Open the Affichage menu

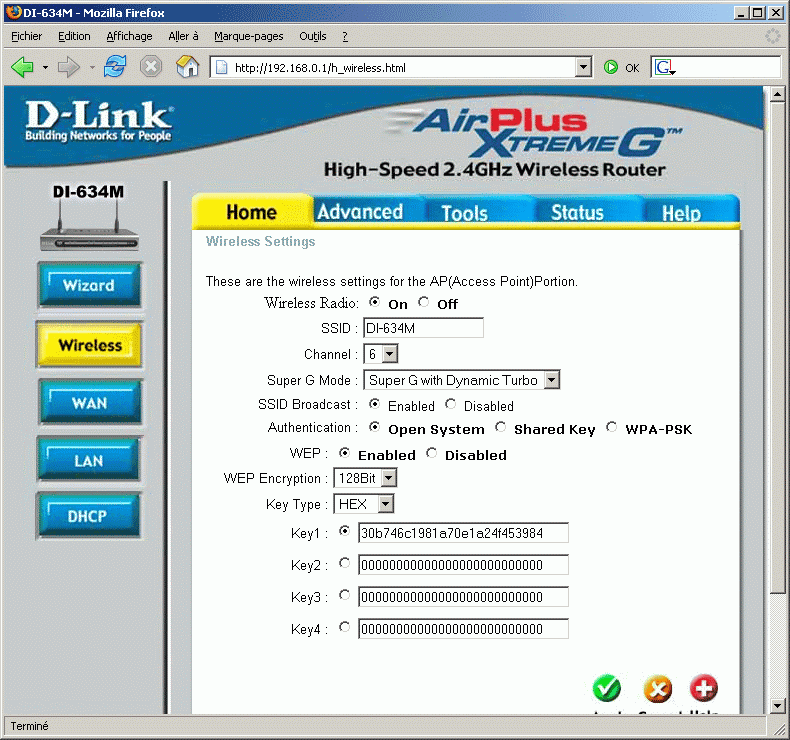pos(129,36)
